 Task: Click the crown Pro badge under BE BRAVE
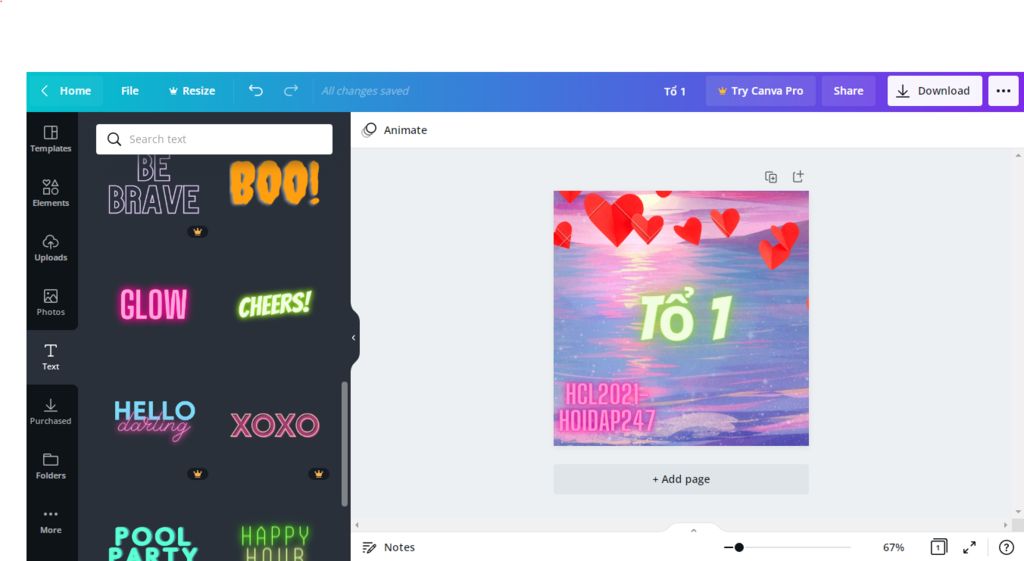(x=197, y=232)
